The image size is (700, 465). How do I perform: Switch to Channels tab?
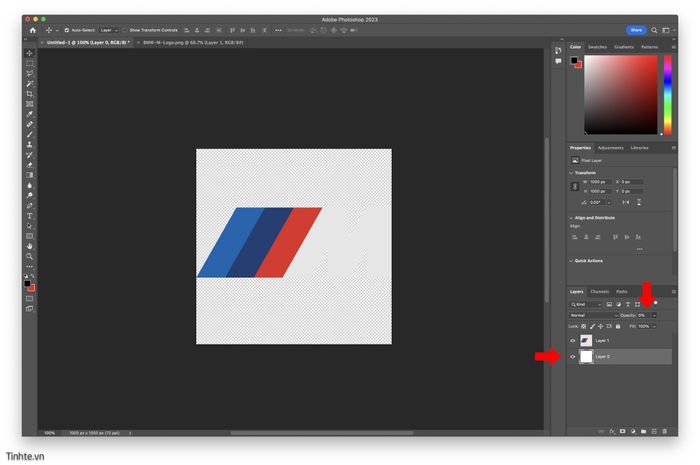click(600, 292)
